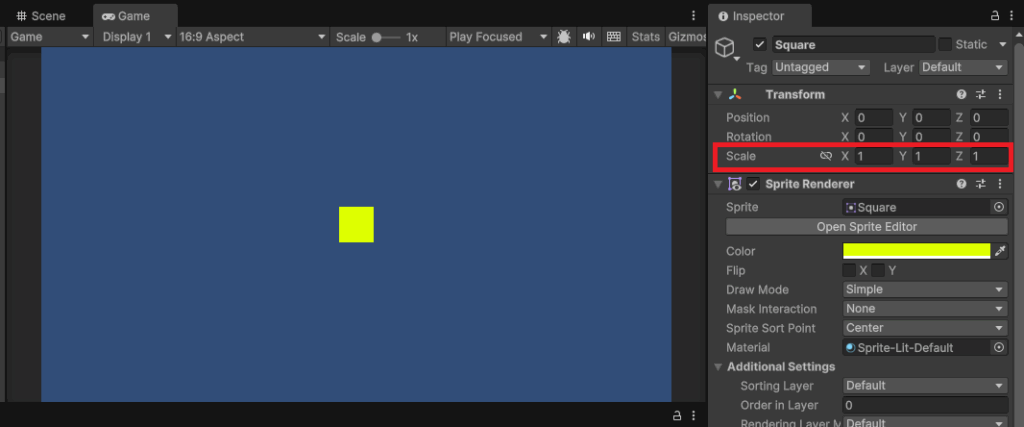1024x427 pixels.
Task: Toggle the constrained proportions link icon for Scale
Action: pos(826,157)
